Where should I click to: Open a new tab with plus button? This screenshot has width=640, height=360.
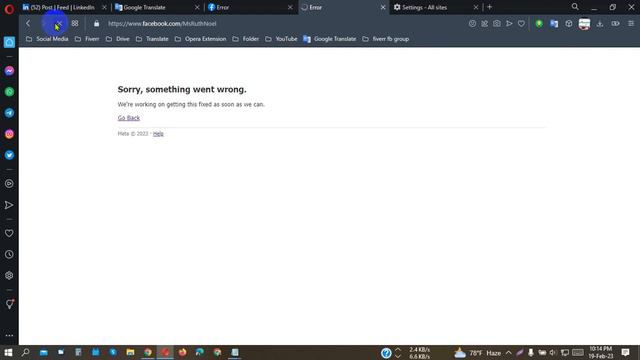(x=489, y=7)
